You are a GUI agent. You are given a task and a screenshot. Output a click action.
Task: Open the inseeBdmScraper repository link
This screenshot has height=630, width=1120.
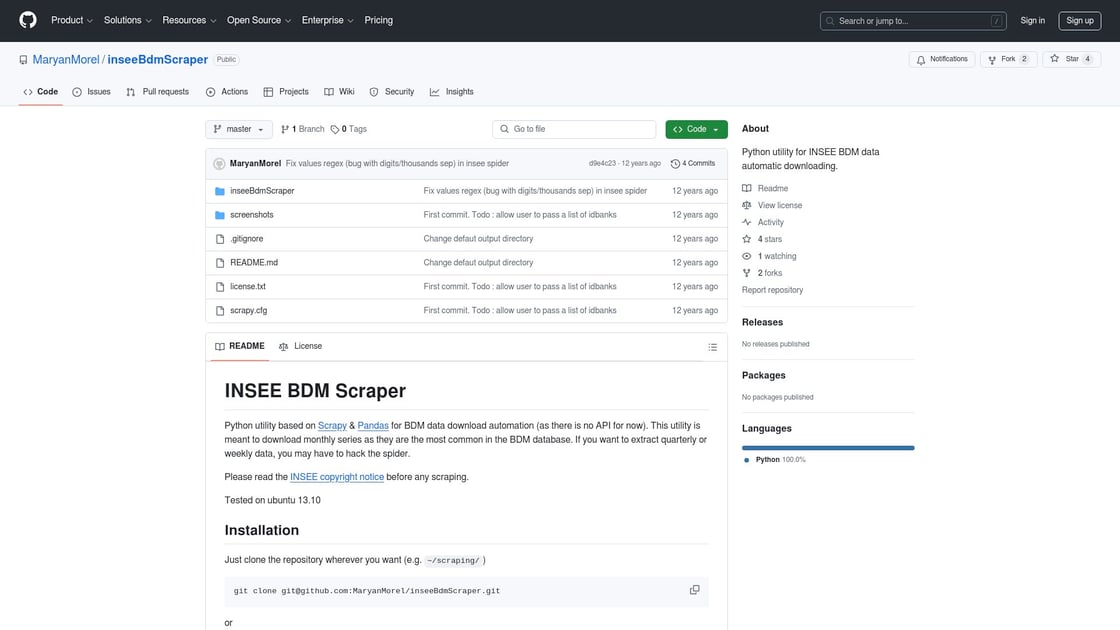click(x=157, y=59)
